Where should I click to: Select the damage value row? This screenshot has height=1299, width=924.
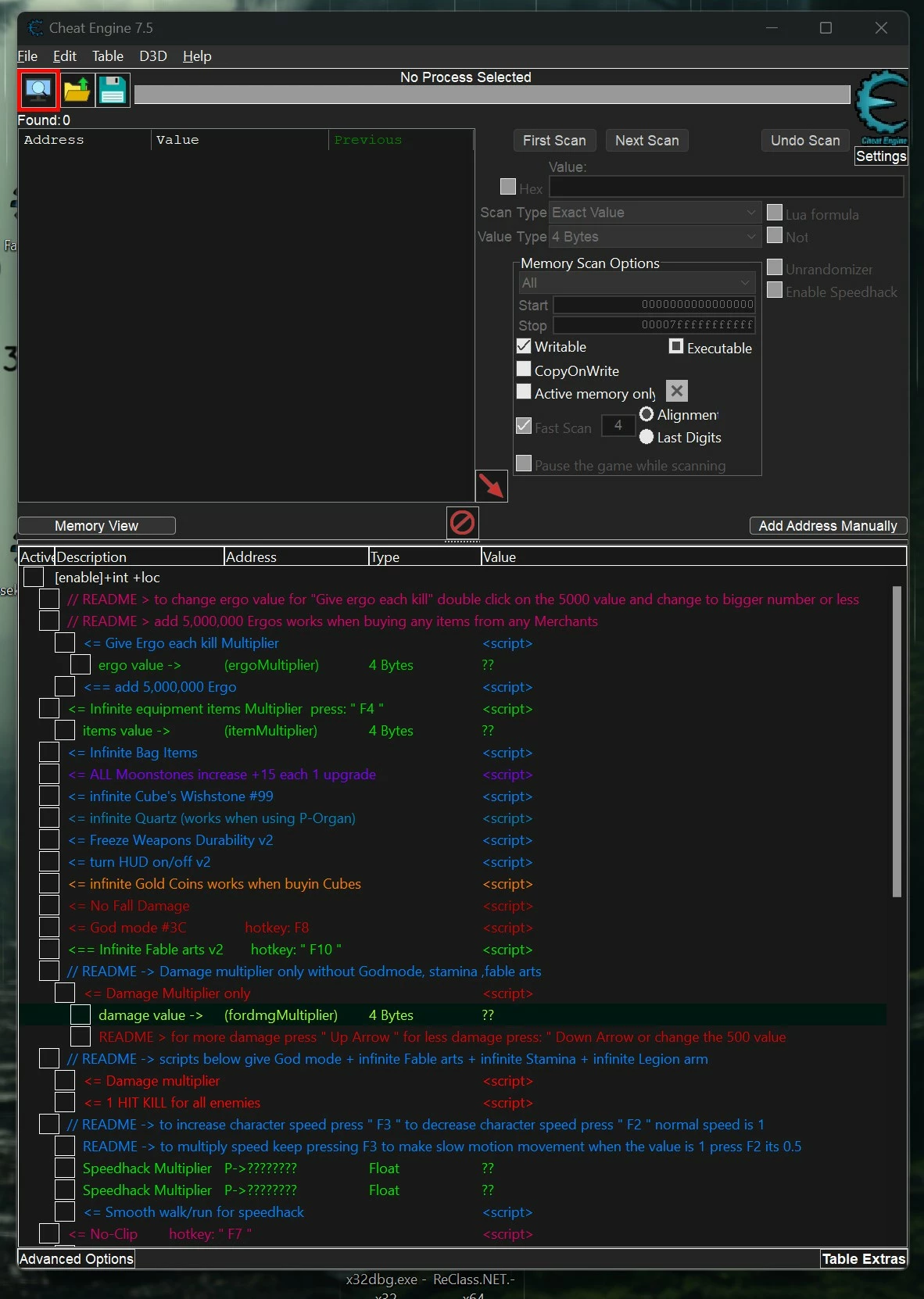452,1015
